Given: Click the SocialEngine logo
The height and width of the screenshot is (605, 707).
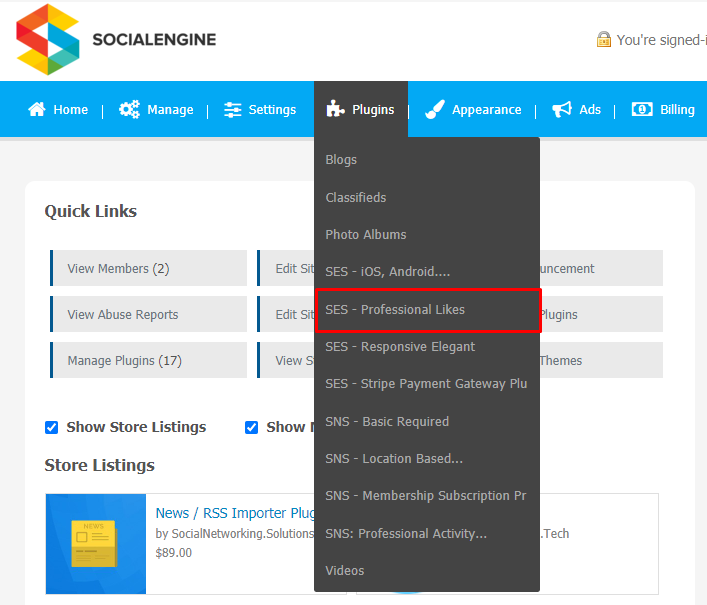Looking at the screenshot, I should 116,40.
